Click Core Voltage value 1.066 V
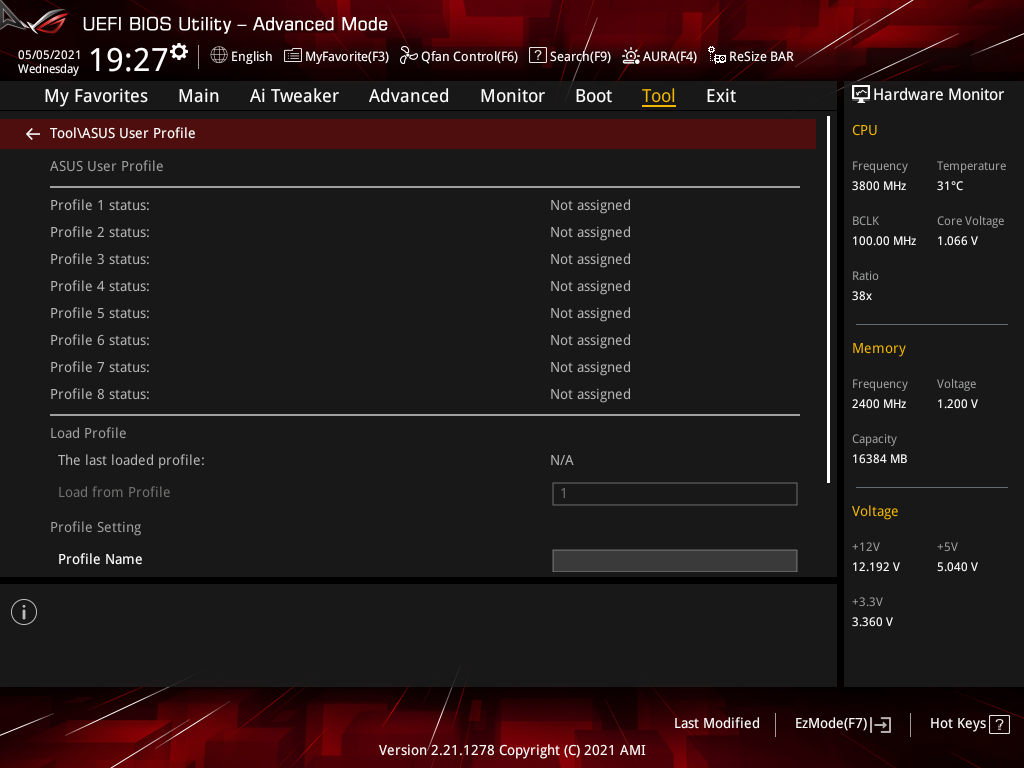The width and height of the screenshot is (1024, 768). coord(957,241)
